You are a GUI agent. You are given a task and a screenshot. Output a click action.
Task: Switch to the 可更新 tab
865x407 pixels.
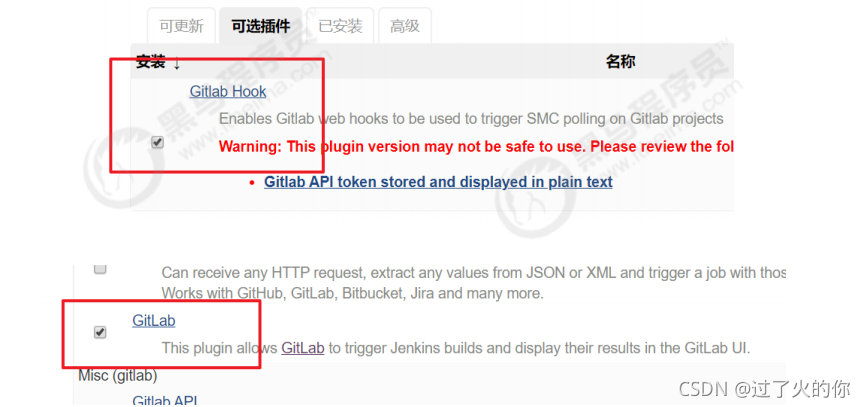(x=181, y=26)
